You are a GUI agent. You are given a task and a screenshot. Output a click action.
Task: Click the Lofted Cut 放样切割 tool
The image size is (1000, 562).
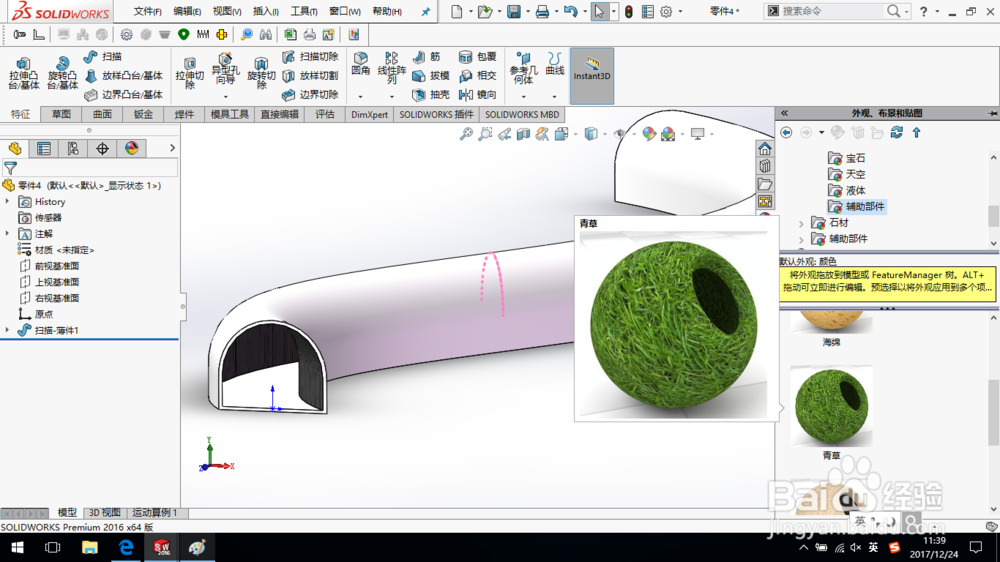(x=310, y=76)
